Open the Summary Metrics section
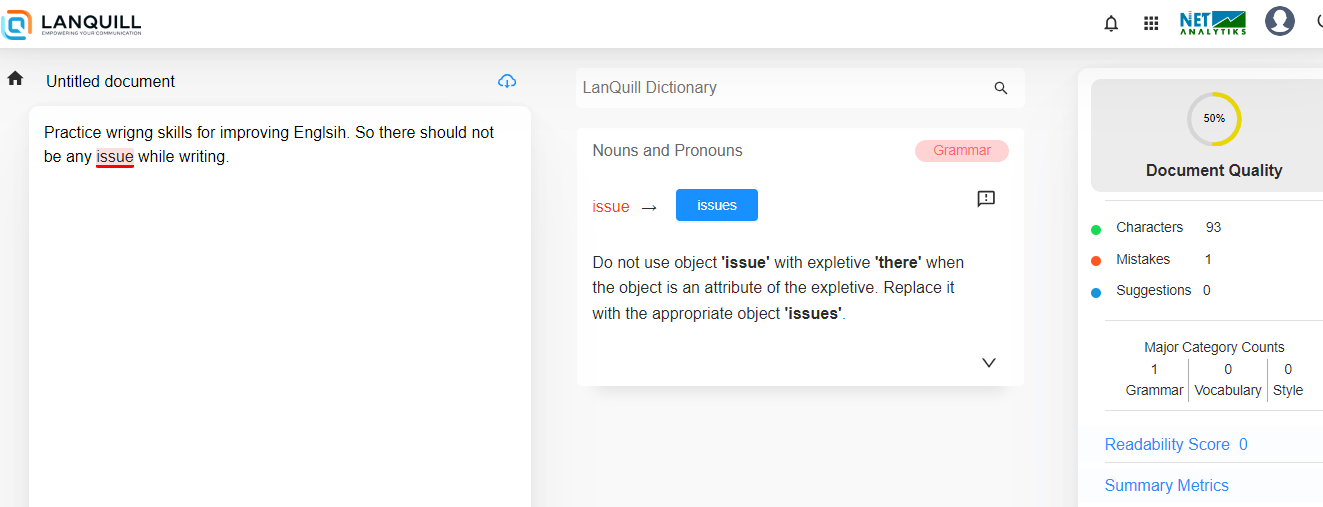Screen dimensions: 1323x507 pos(1166,485)
